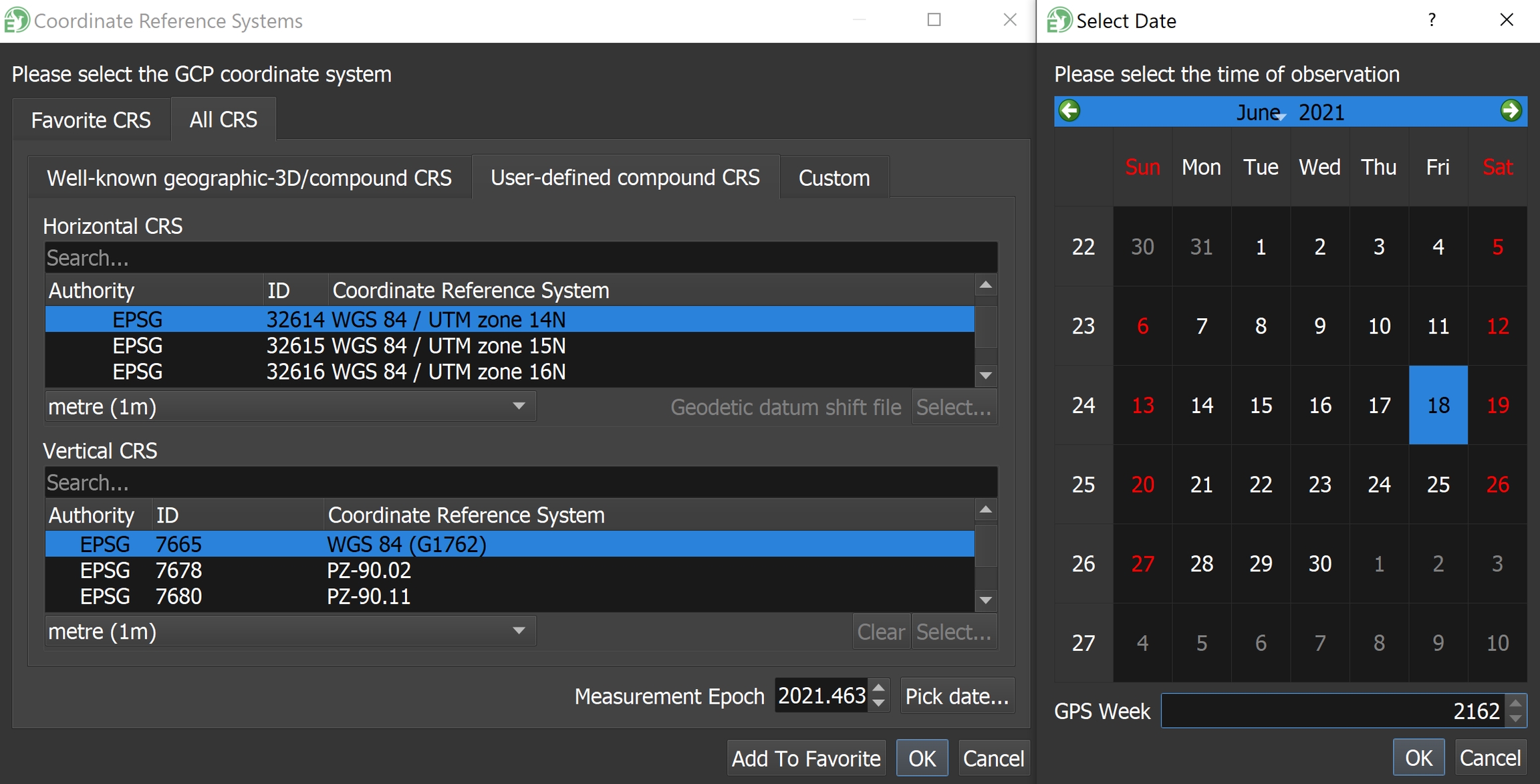This screenshot has height=784, width=1540.
Task: Select June 19 Saturday in calendar
Action: pos(1497,405)
